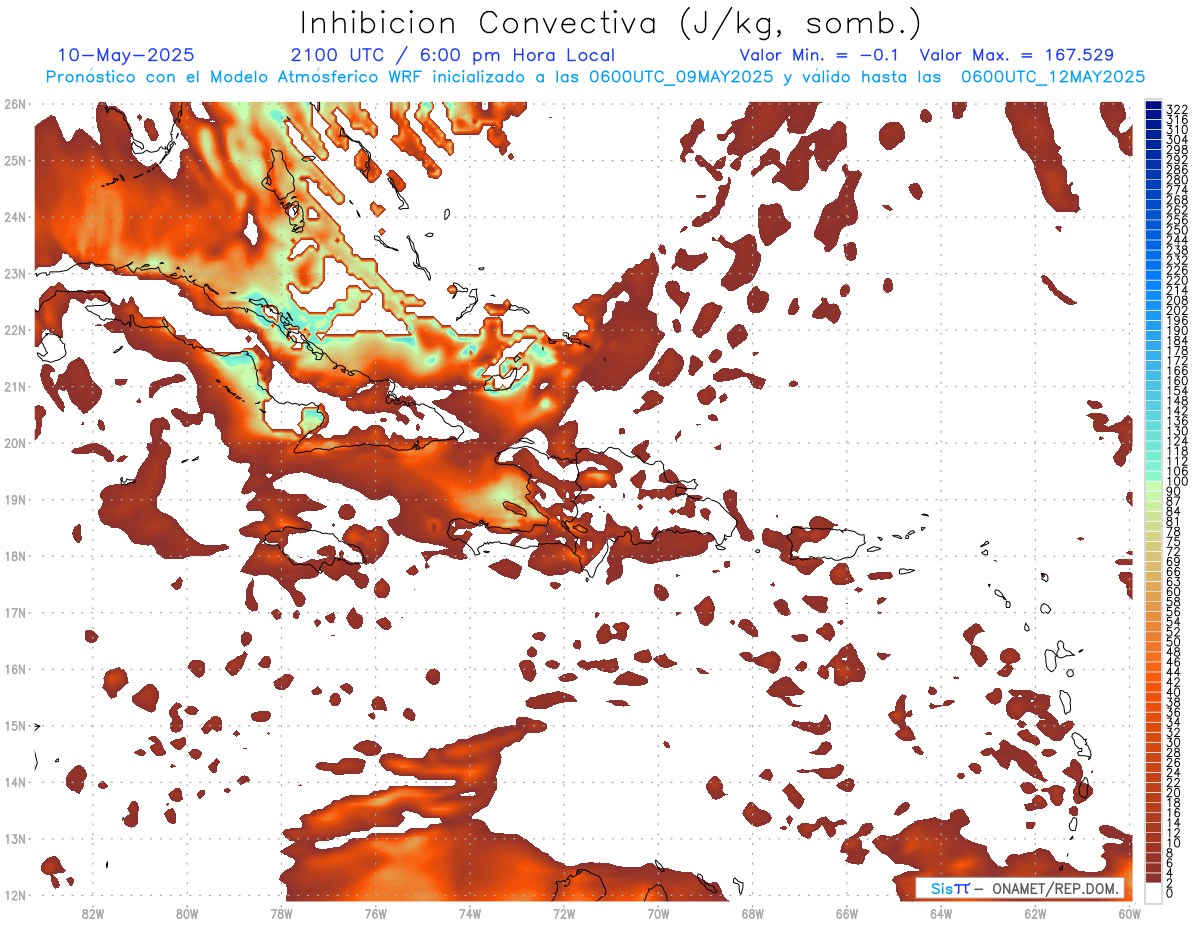This screenshot has width=1200, height=927.
Task: Click the '322' value on the color scale
Action: [1177, 109]
